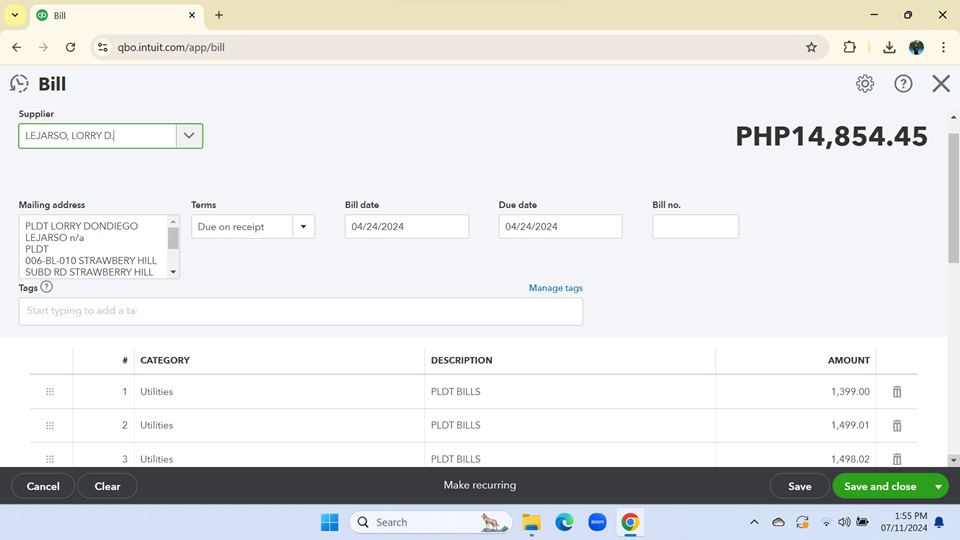Click the Save button

coord(800,486)
